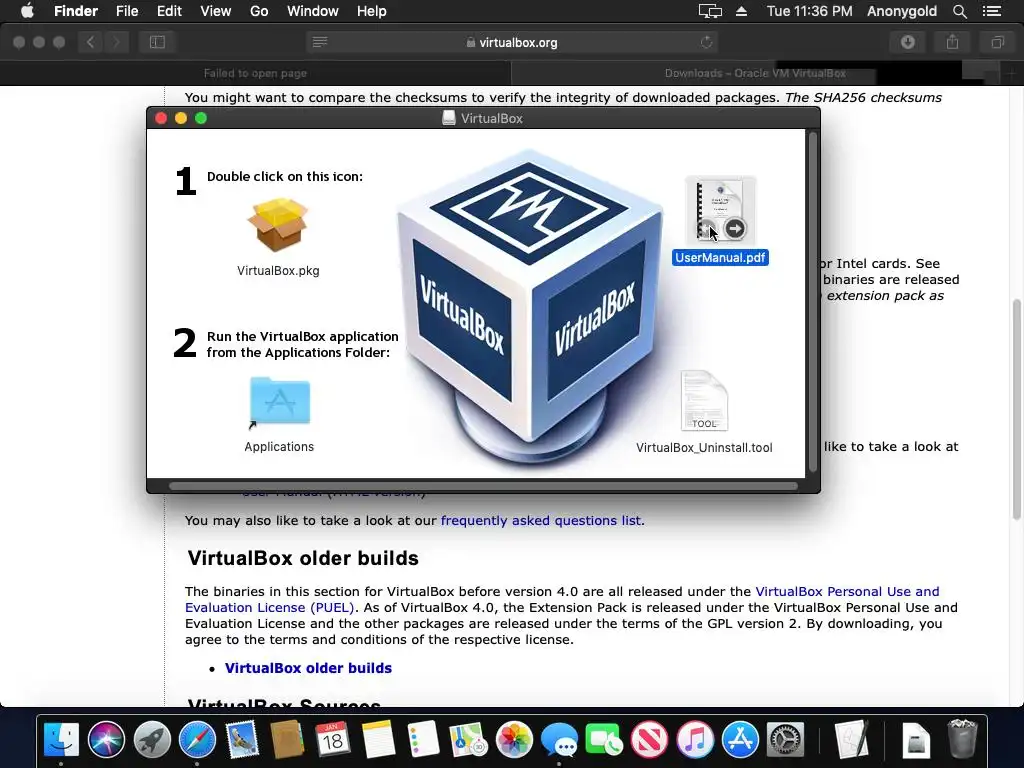Open the File menu
The height and width of the screenshot is (768, 1024).
(x=127, y=11)
